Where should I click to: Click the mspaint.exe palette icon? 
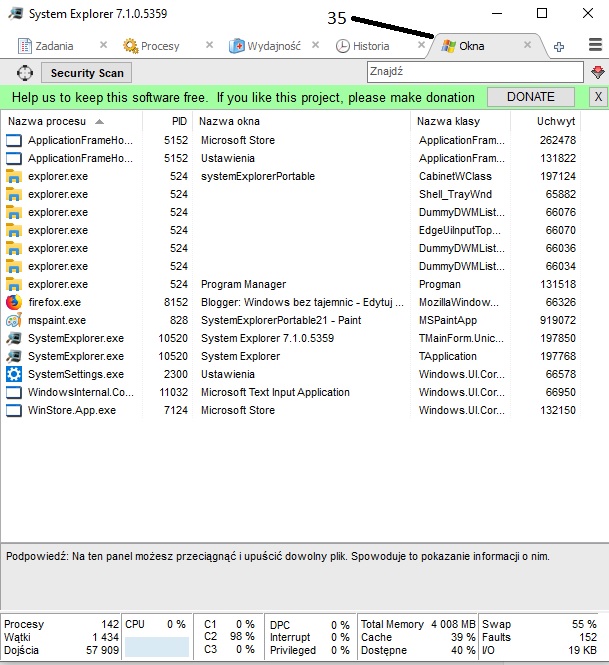point(14,321)
